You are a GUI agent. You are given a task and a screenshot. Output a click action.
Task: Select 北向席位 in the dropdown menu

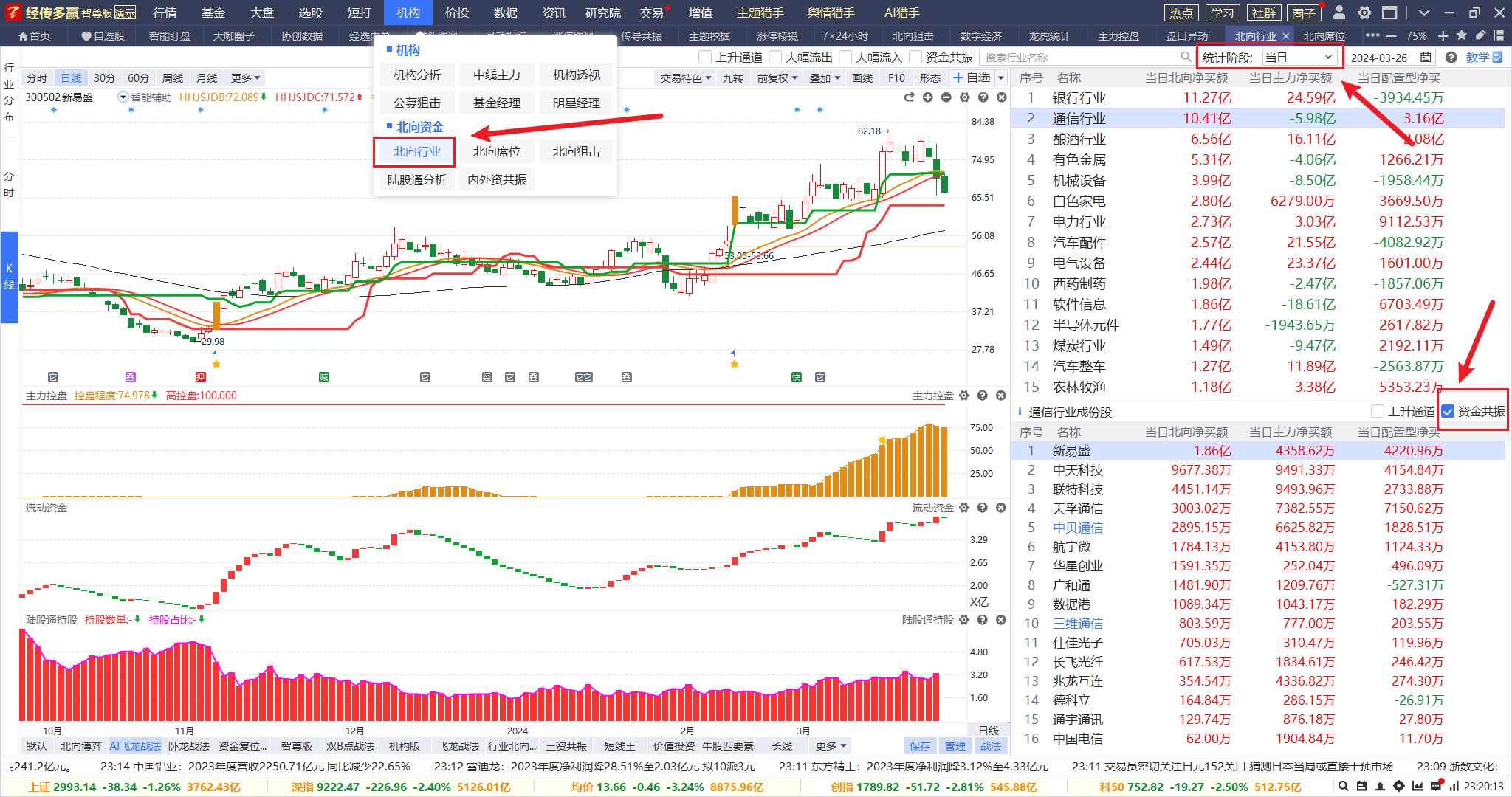(496, 151)
